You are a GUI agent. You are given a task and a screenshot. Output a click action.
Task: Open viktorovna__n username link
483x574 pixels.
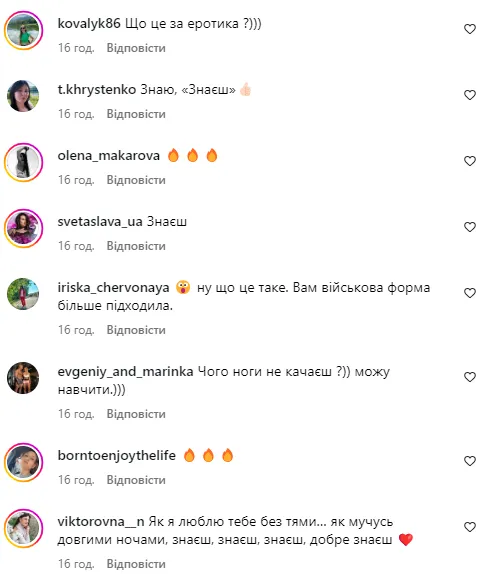pos(101,521)
